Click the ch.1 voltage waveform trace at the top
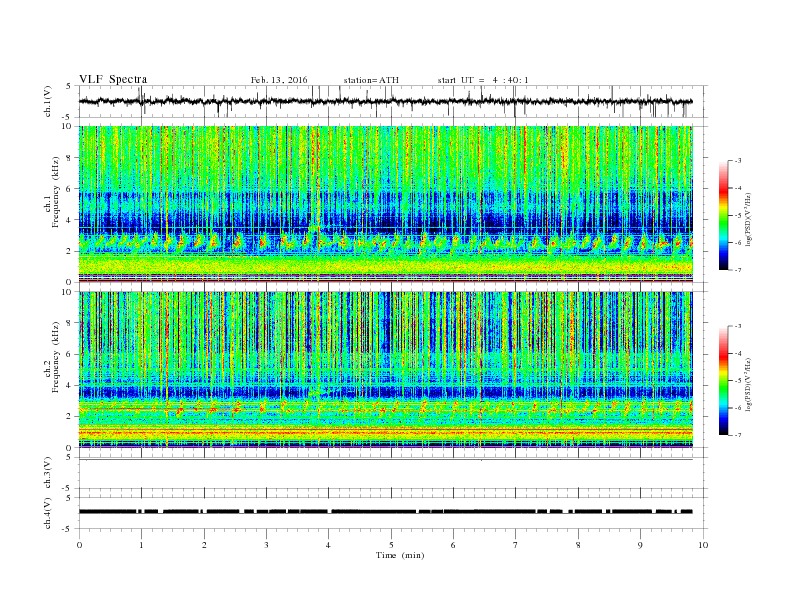This screenshot has width=792, height=612. pos(386,101)
